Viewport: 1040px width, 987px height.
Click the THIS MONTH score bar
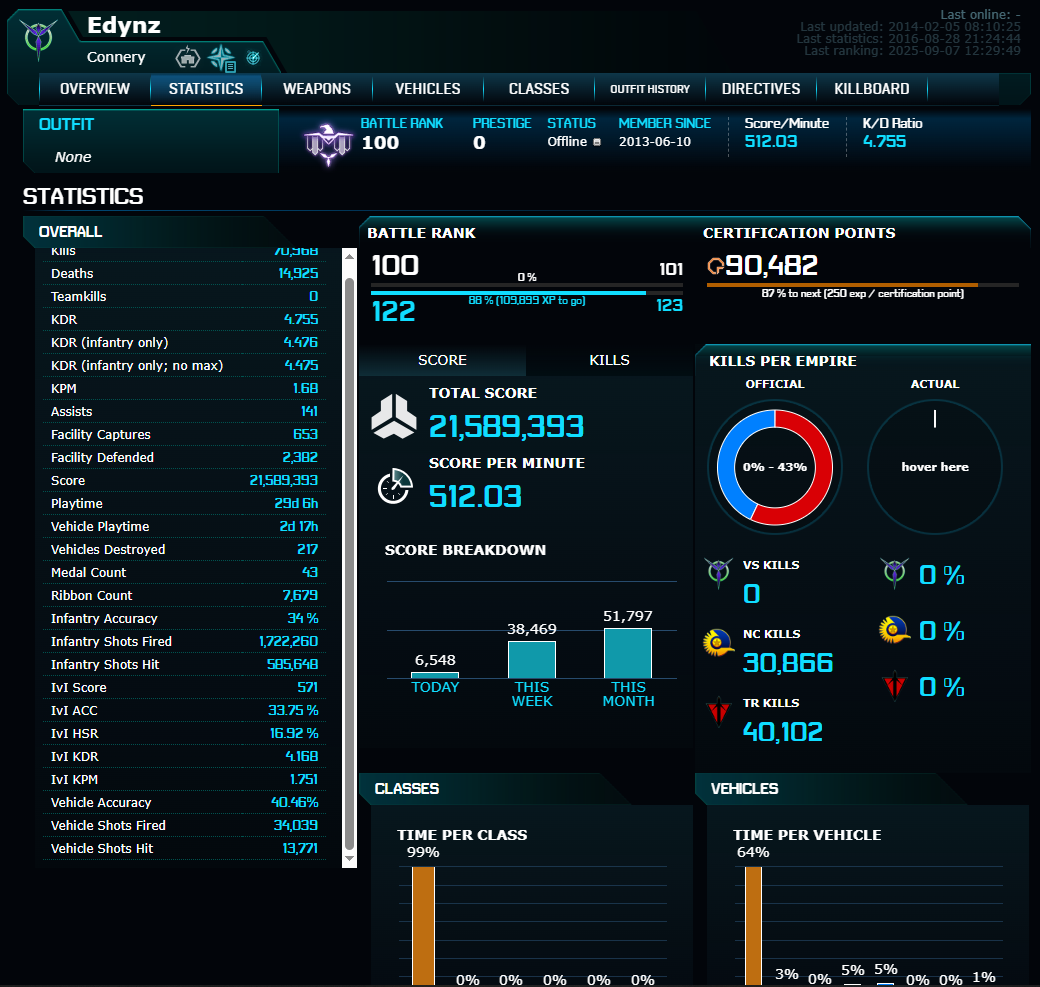coord(628,653)
